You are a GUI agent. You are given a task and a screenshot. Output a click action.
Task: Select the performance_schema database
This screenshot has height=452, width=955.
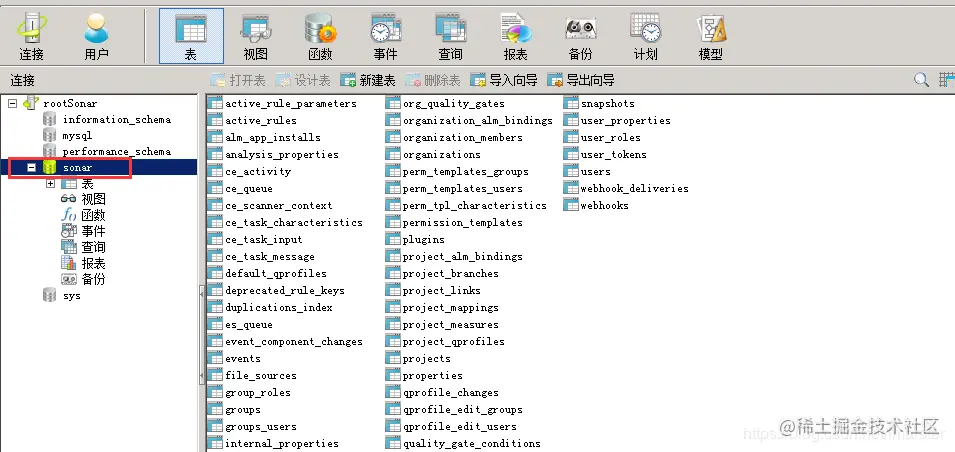click(x=116, y=151)
